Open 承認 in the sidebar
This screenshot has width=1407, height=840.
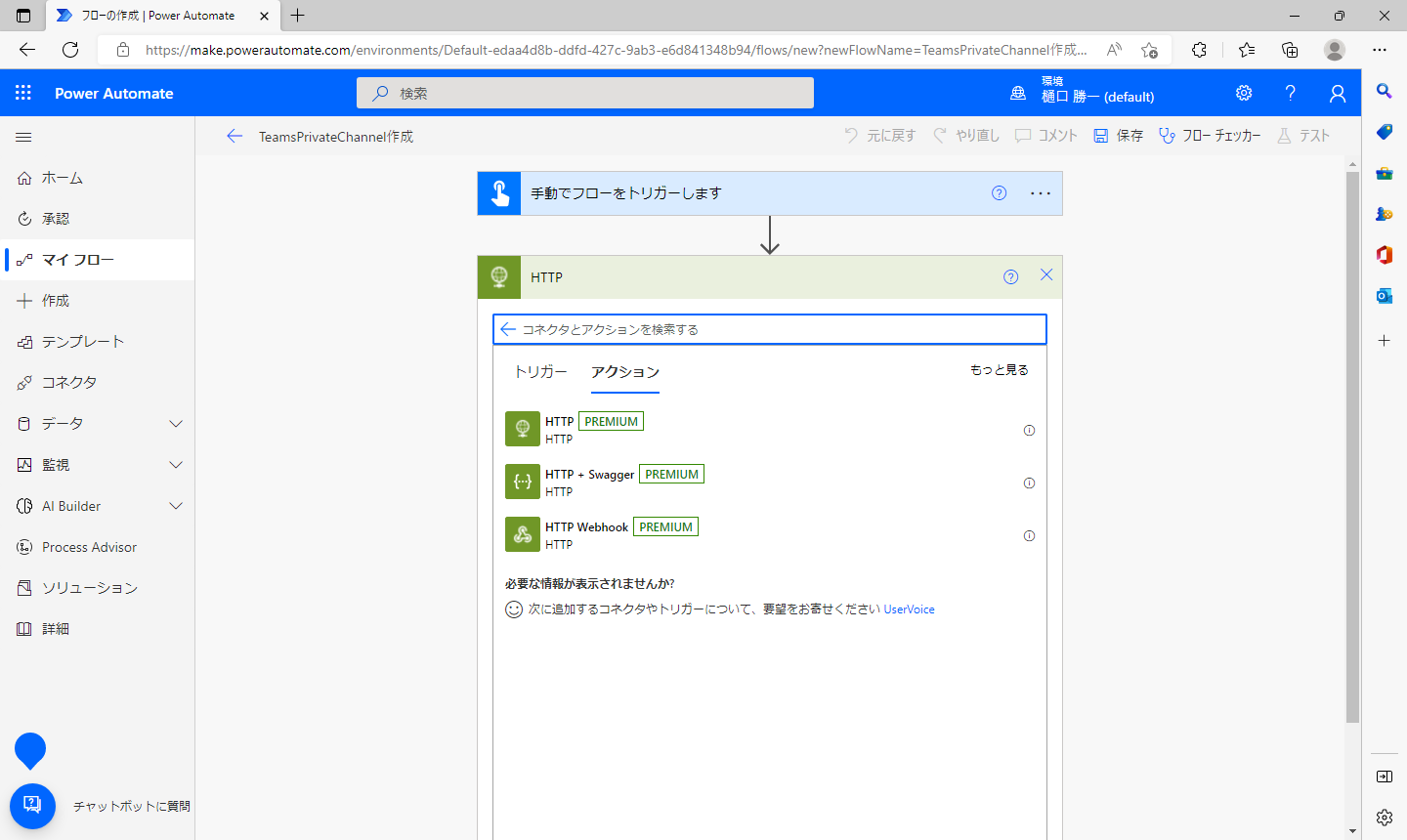point(98,219)
